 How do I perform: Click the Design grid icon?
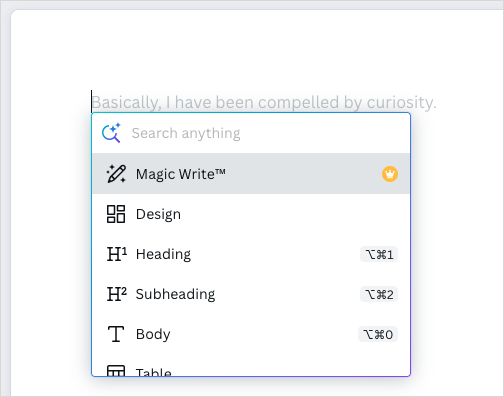[116, 214]
